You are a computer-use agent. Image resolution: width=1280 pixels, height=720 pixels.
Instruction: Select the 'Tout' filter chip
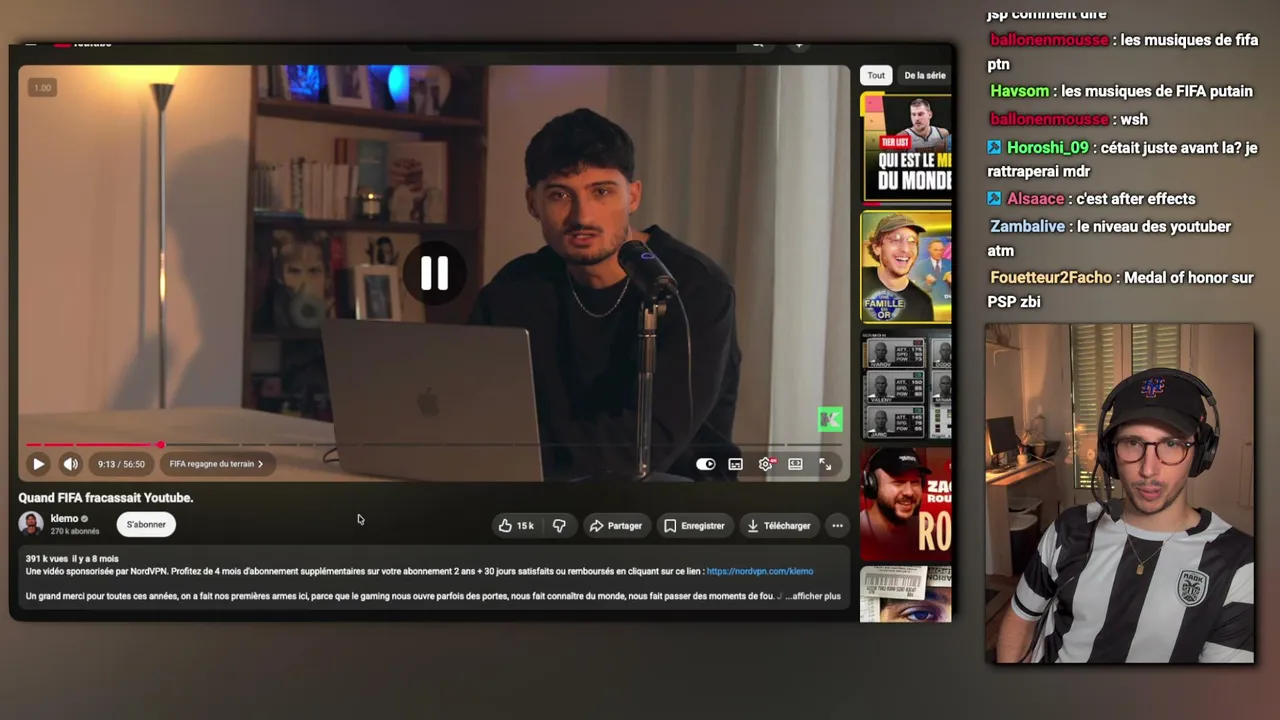pyautogui.click(x=876, y=75)
